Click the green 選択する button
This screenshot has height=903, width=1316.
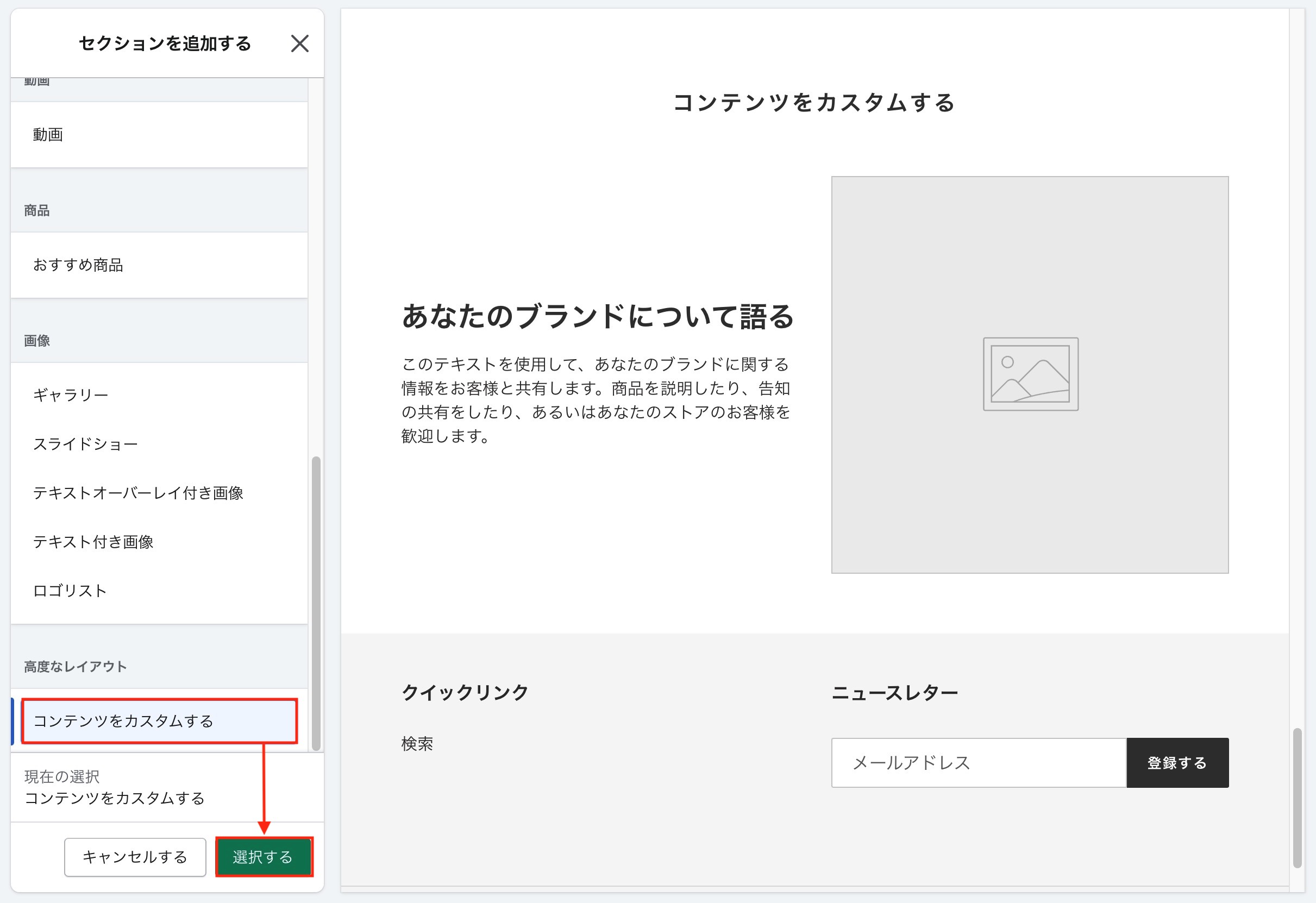click(x=264, y=857)
